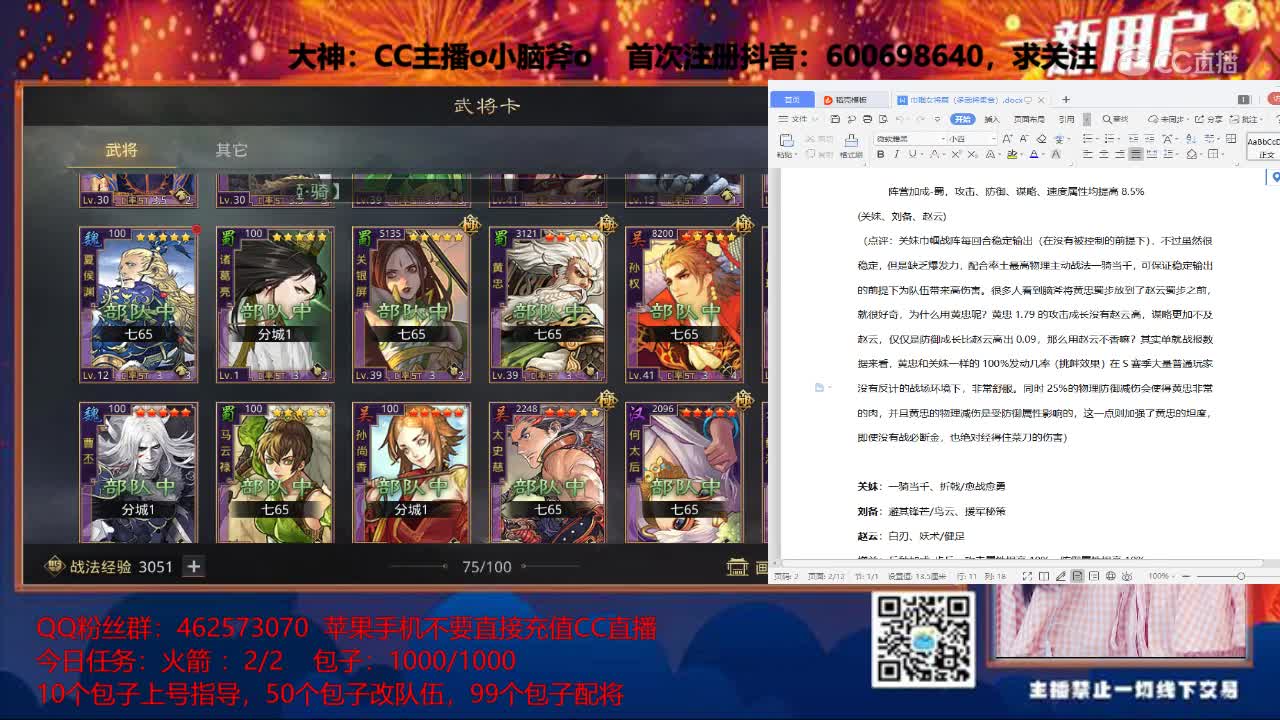Viewport: 1280px width, 720px height.
Task: Switch to web layout globe view
Action: (1110, 576)
